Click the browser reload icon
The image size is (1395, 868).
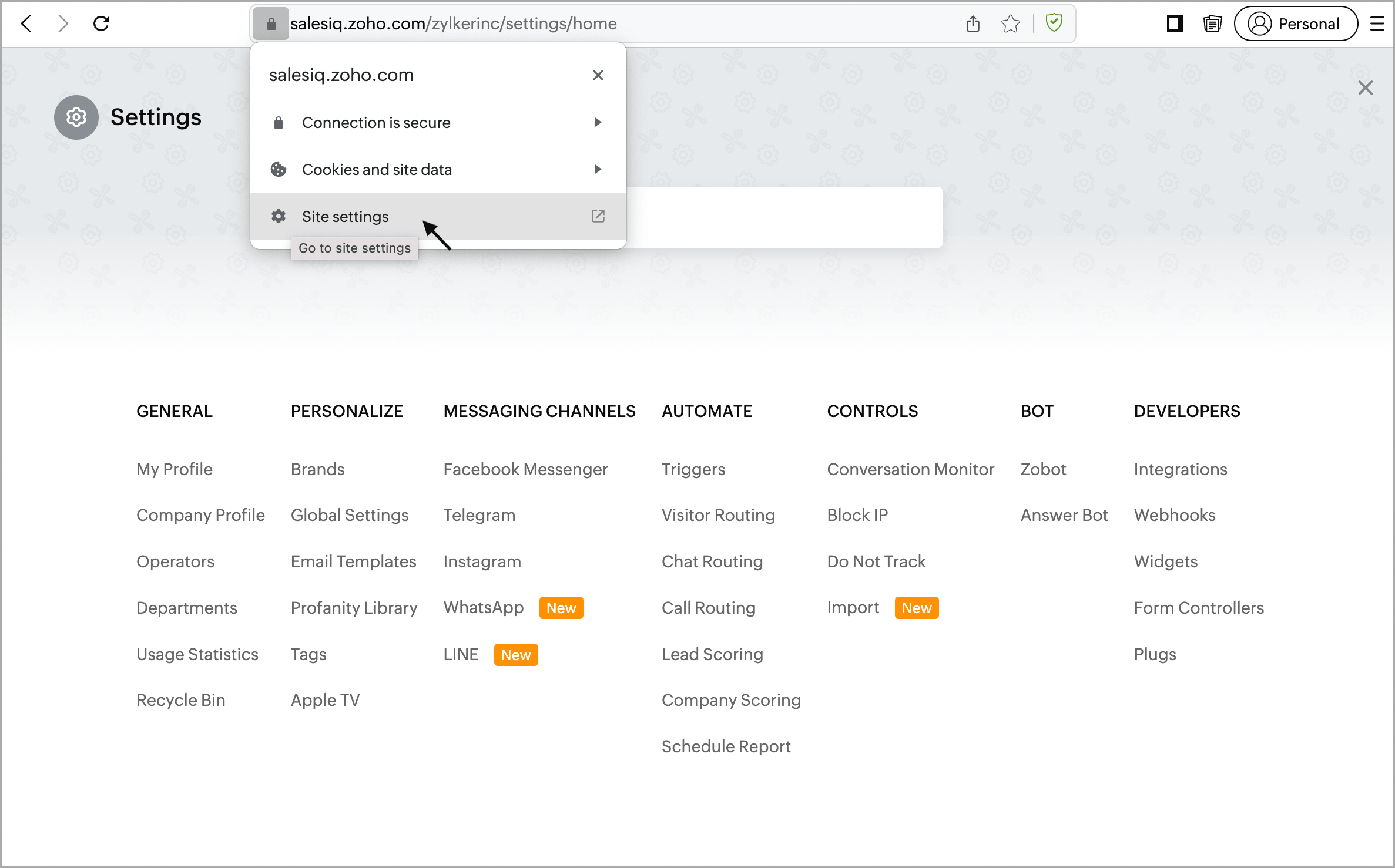(101, 23)
